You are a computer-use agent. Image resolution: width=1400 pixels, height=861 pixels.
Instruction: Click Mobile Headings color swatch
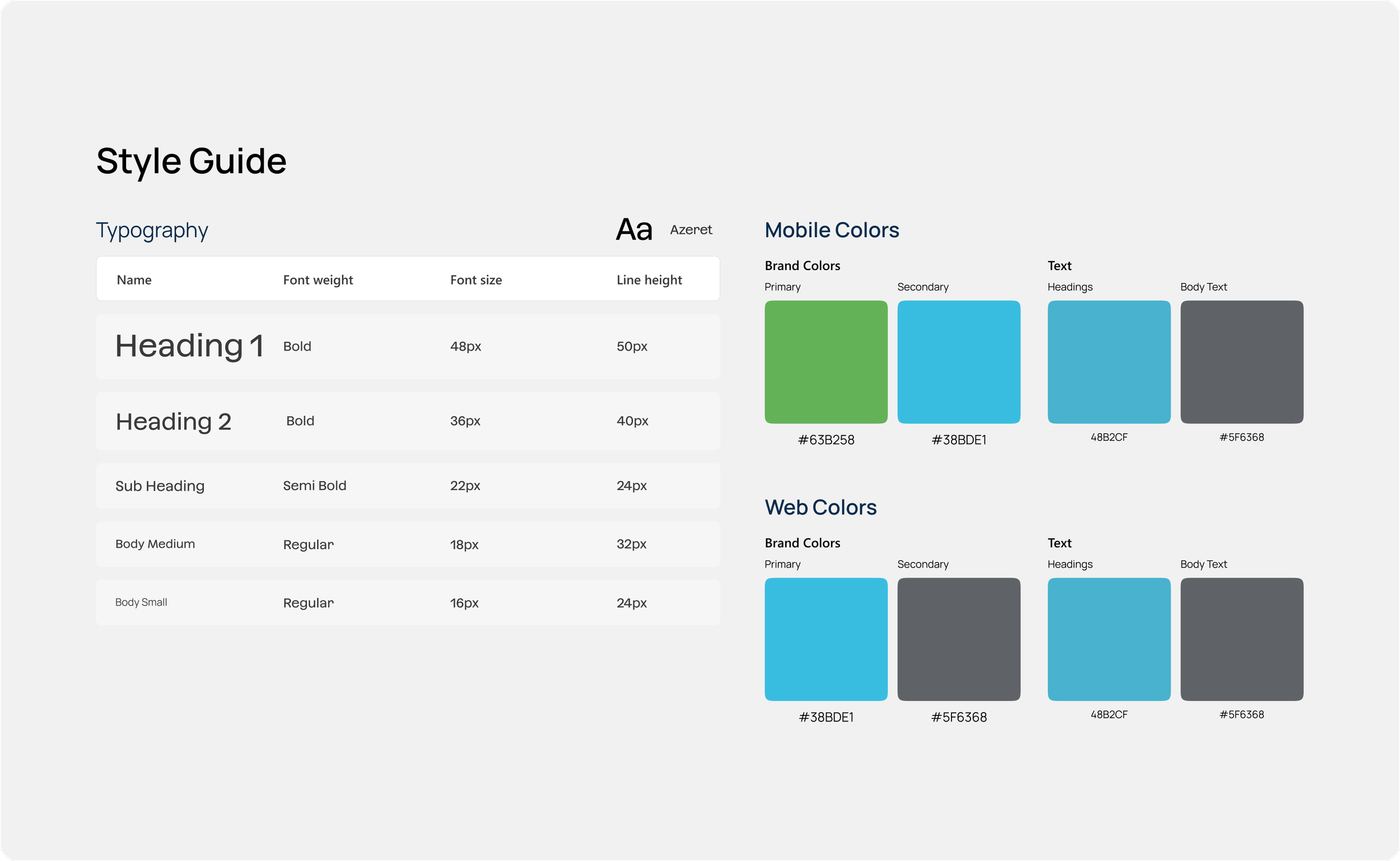tap(1109, 362)
